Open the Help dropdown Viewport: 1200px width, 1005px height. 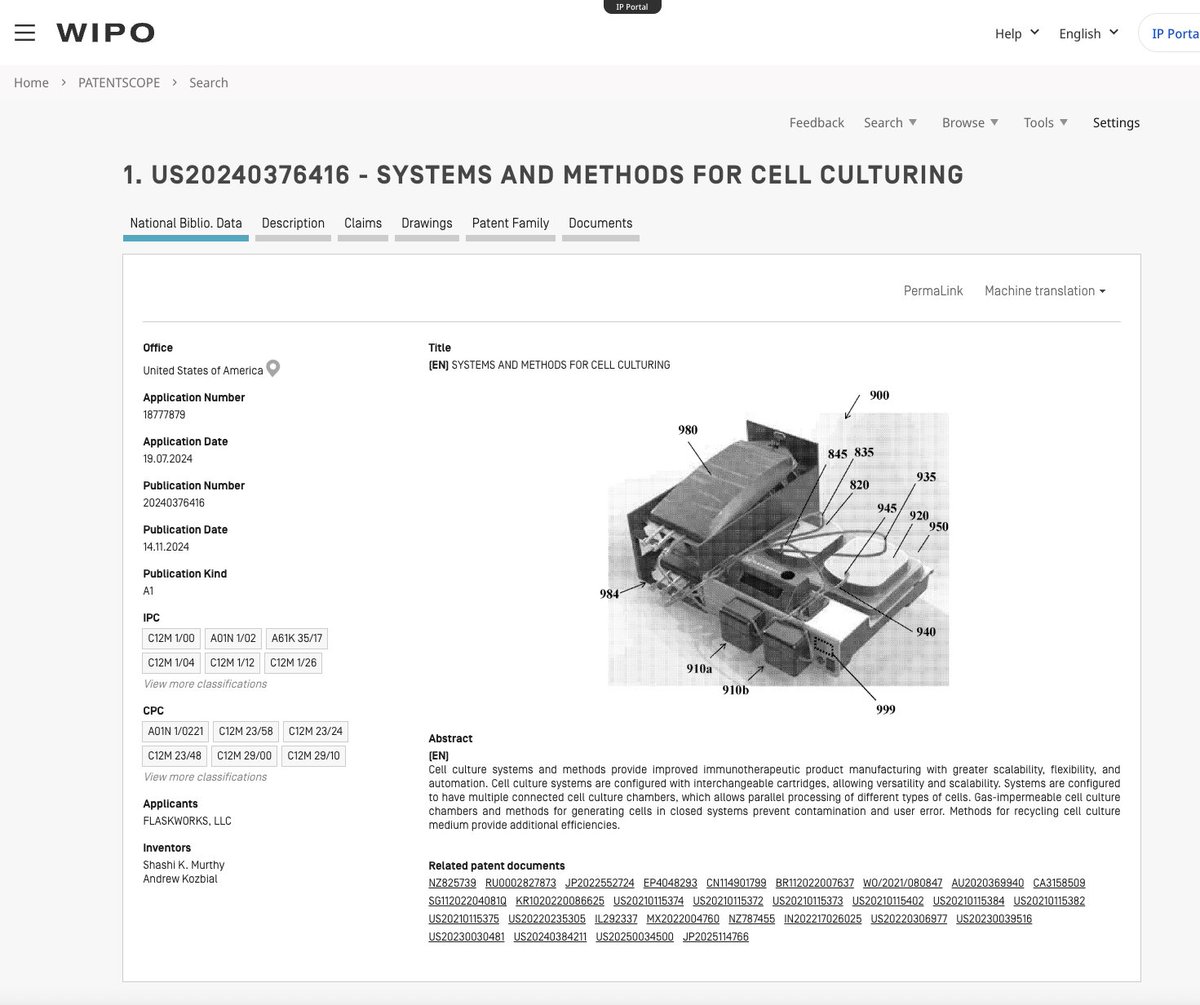[1017, 33]
